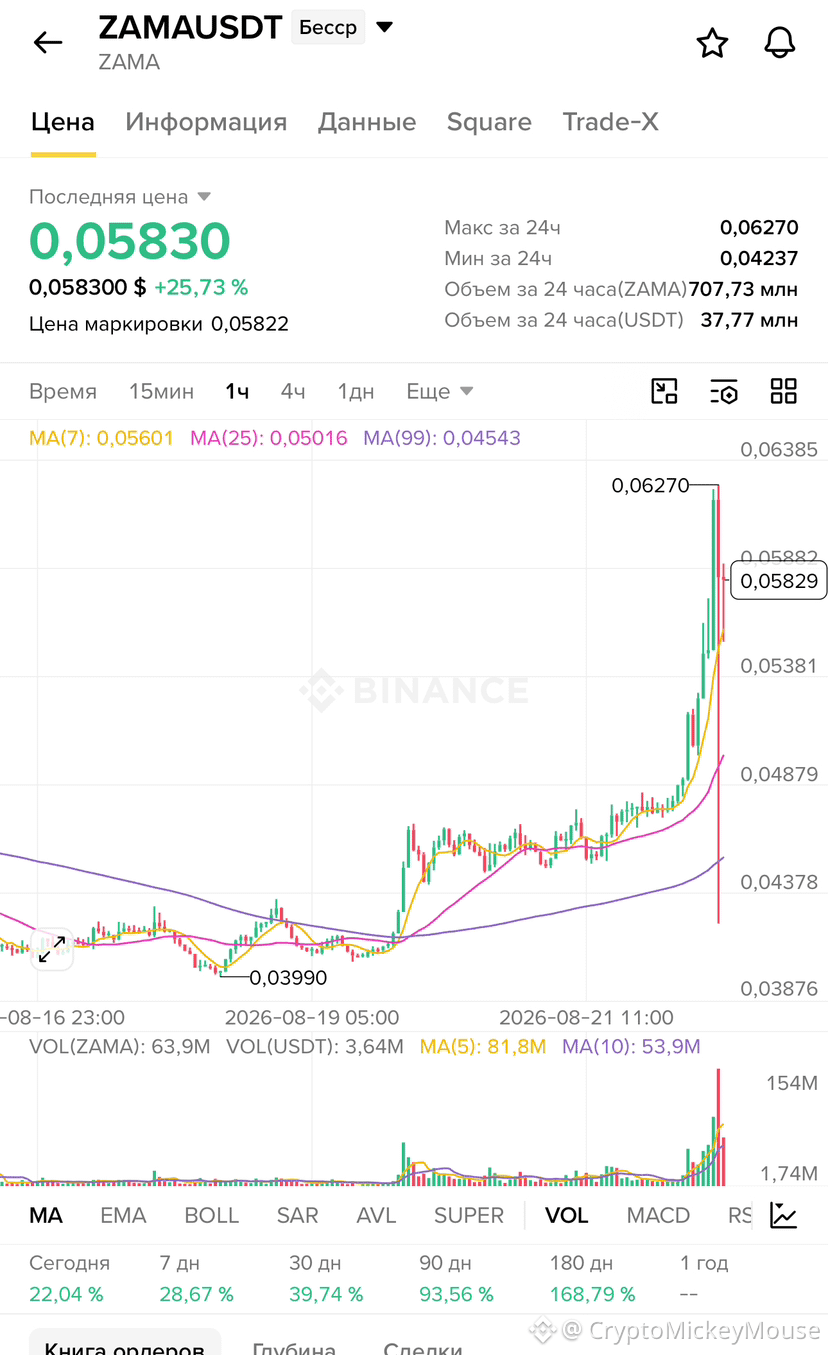Screen dimensions: 828x1355
Task: Open contract type dropdown arrow next to Бесср
Action: point(385,27)
